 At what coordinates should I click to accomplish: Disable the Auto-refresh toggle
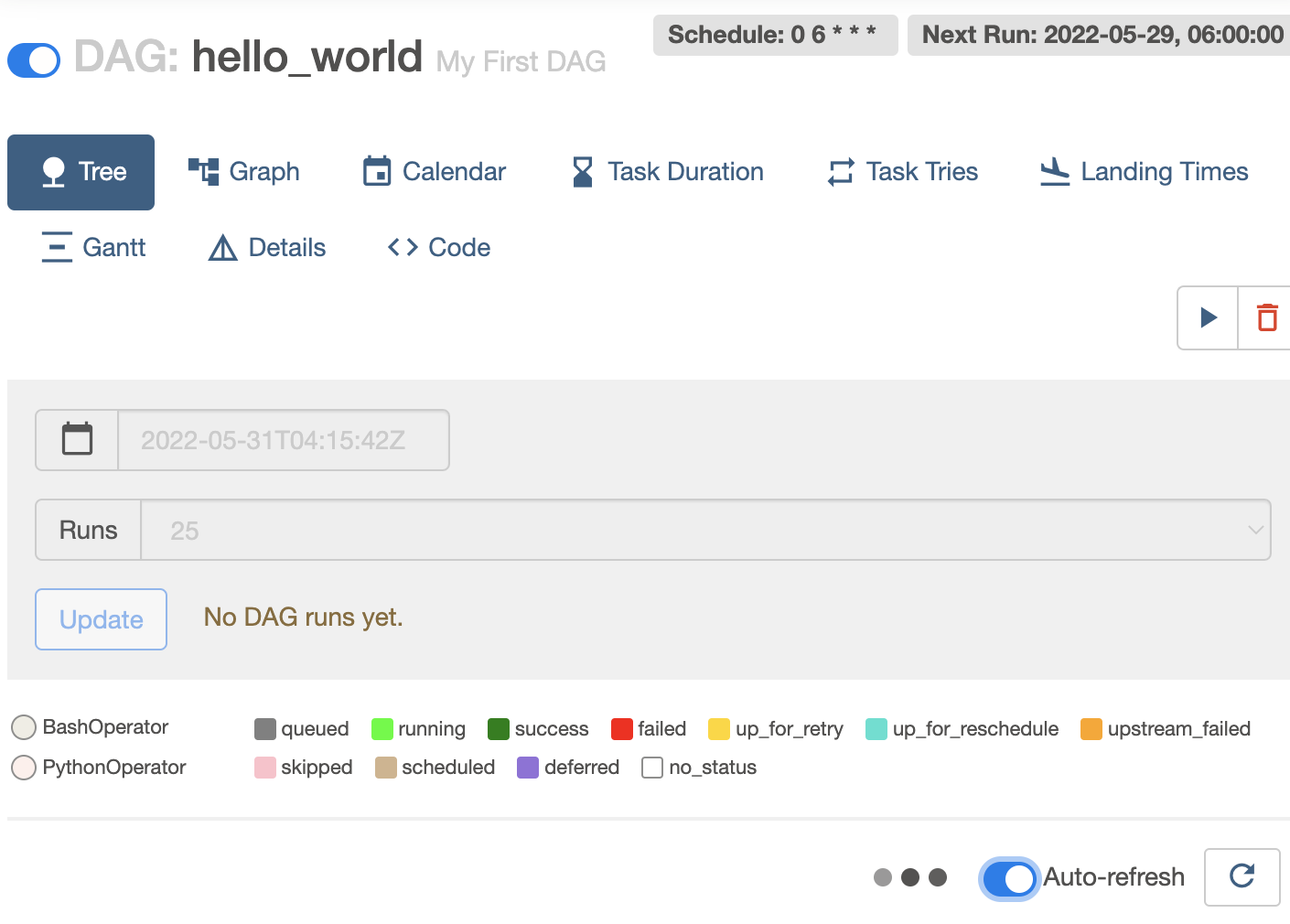click(x=1009, y=878)
